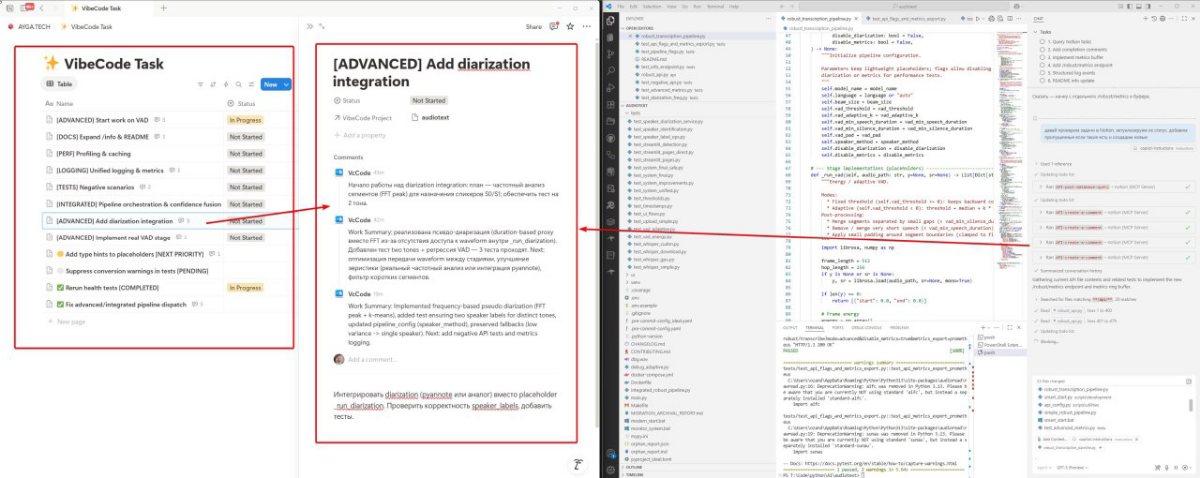
Task: Open the filter icon in Notion database toolbar
Action: 200,85
